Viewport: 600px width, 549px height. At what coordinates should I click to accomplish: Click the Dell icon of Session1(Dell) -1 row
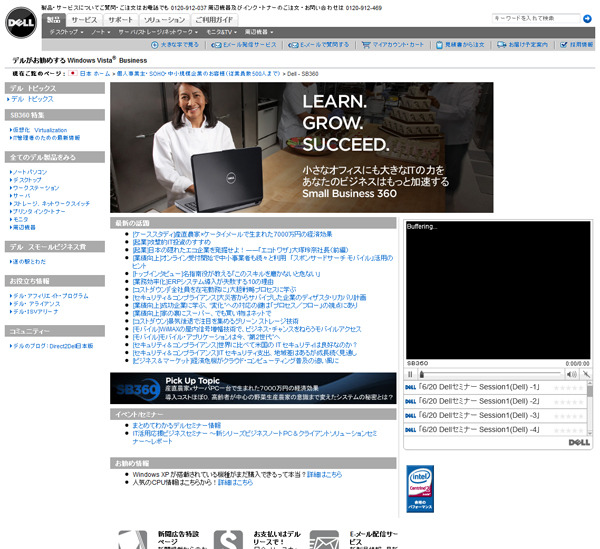click(410, 387)
